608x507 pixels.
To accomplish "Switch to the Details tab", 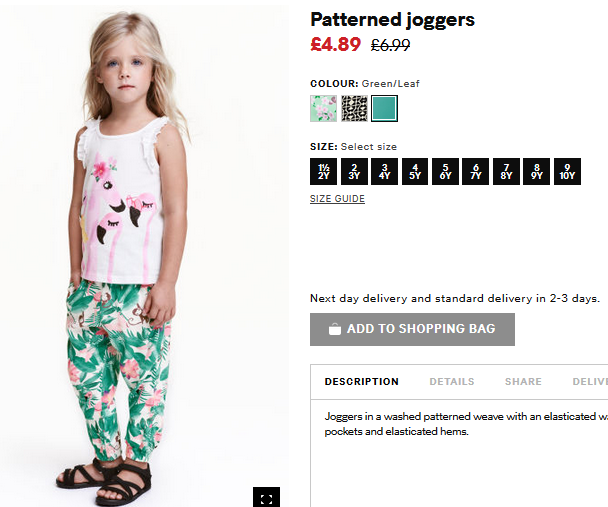I will [x=452, y=382].
